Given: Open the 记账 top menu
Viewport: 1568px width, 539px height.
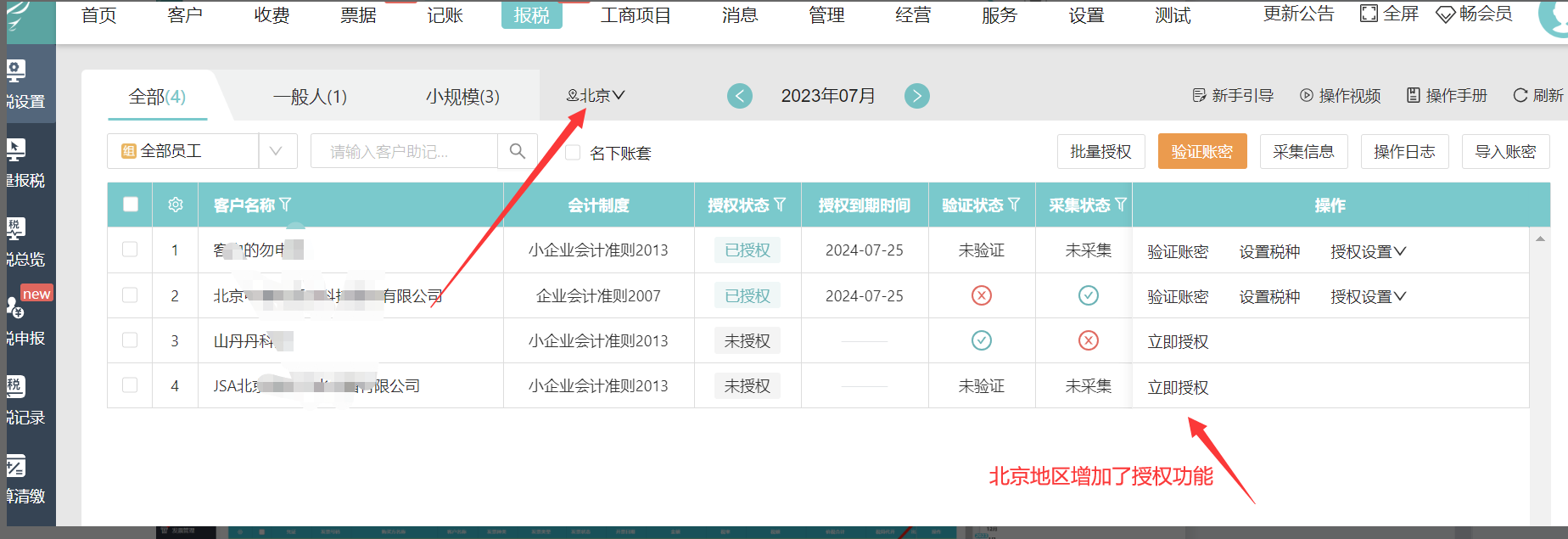Looking at the screenshot, I should coord(445,15).
